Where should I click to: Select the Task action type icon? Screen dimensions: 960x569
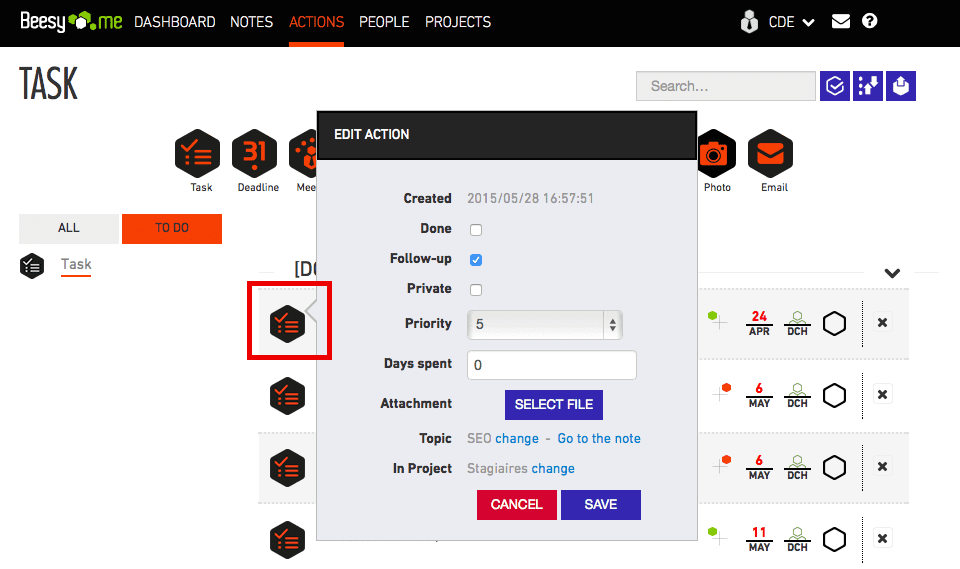click(197, 153)
